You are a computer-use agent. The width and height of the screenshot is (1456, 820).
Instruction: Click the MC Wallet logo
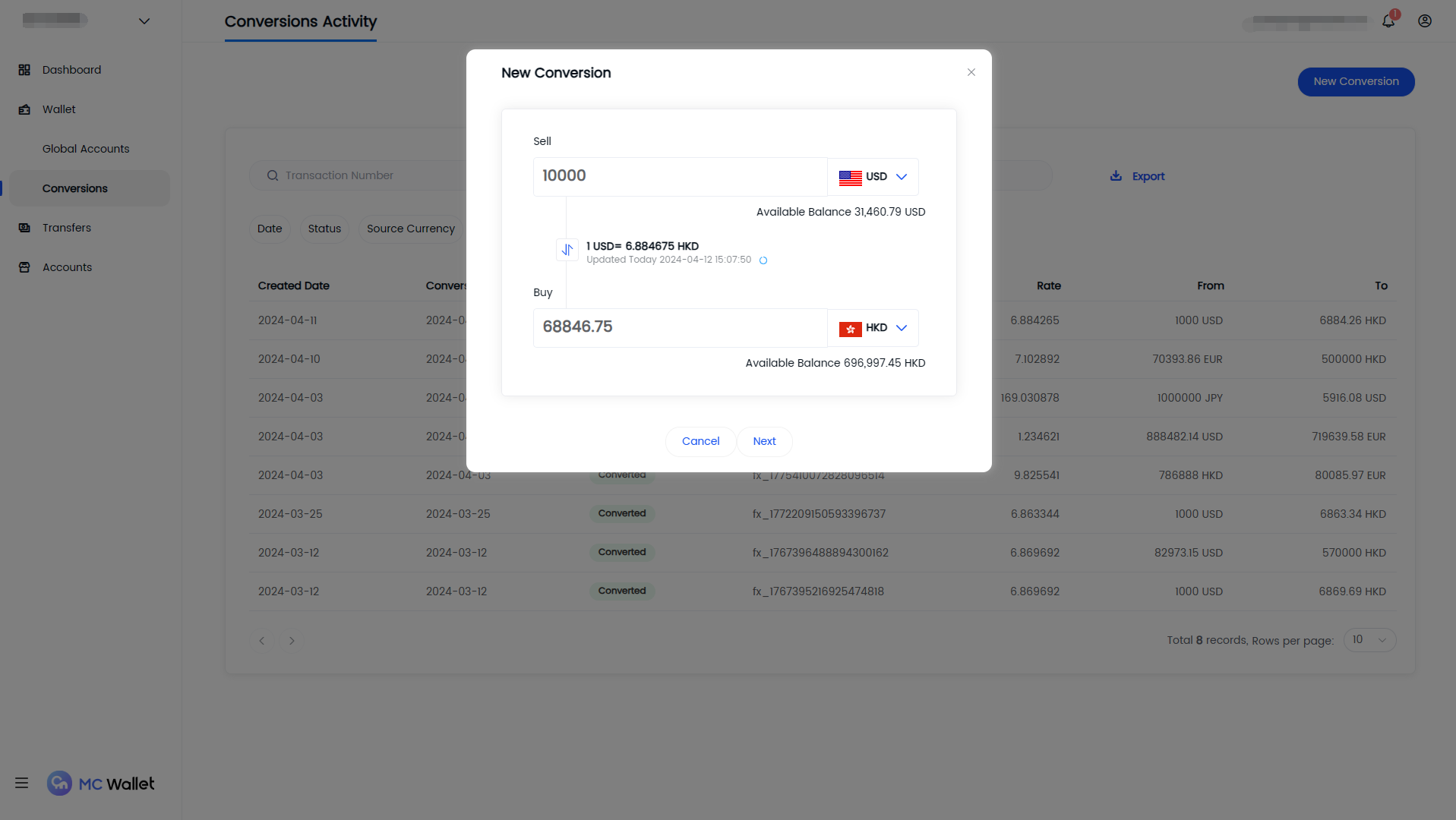(101, 784)
